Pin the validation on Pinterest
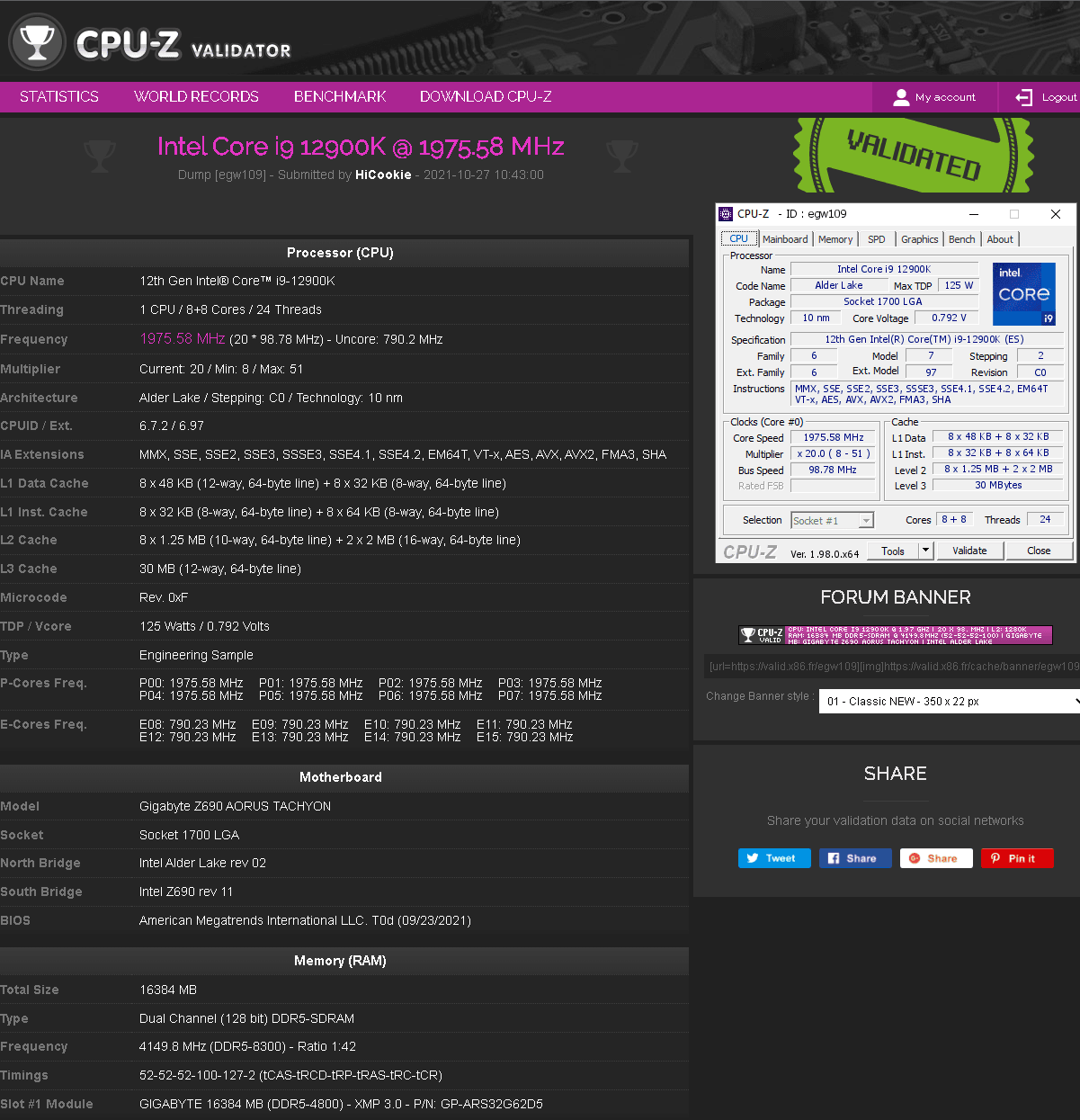The height and width of the screenshot is (1120, 1080). (x=1016, y=858)
